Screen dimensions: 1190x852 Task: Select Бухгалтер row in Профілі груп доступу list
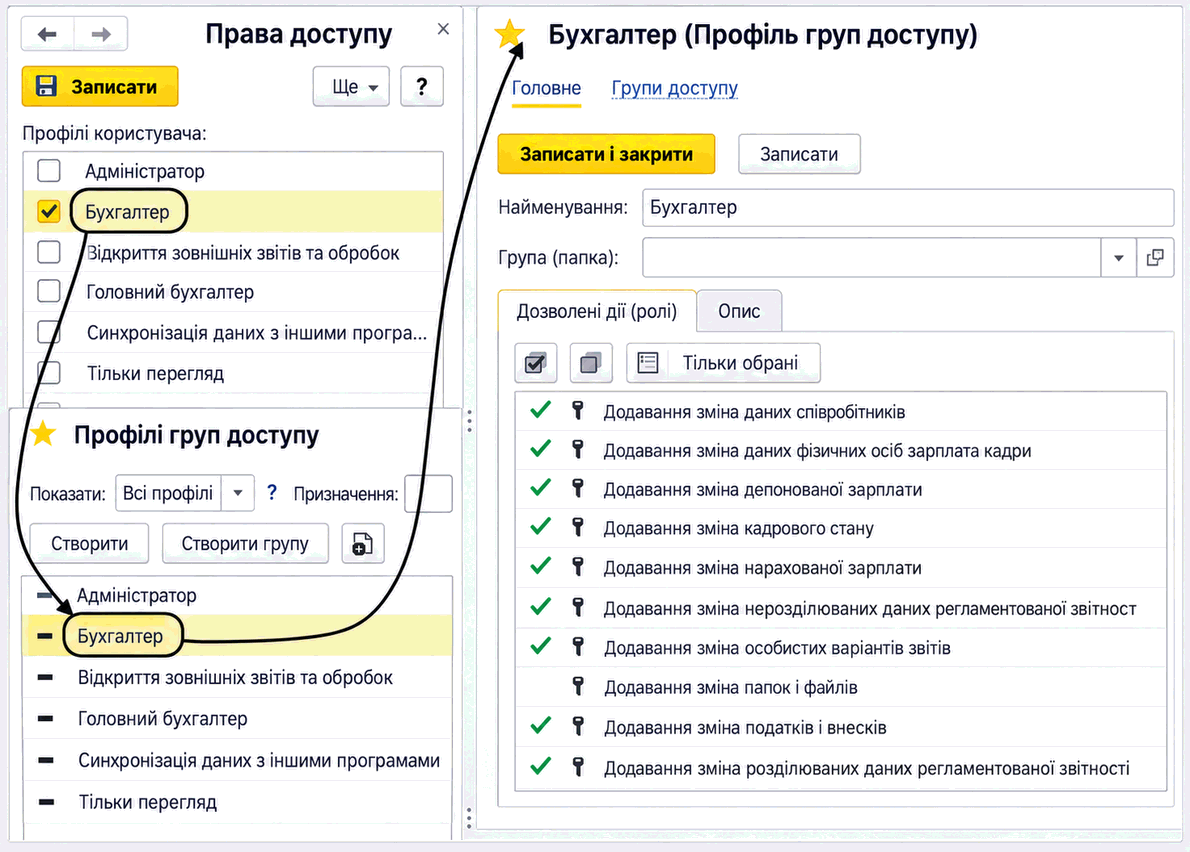point(238,636)
